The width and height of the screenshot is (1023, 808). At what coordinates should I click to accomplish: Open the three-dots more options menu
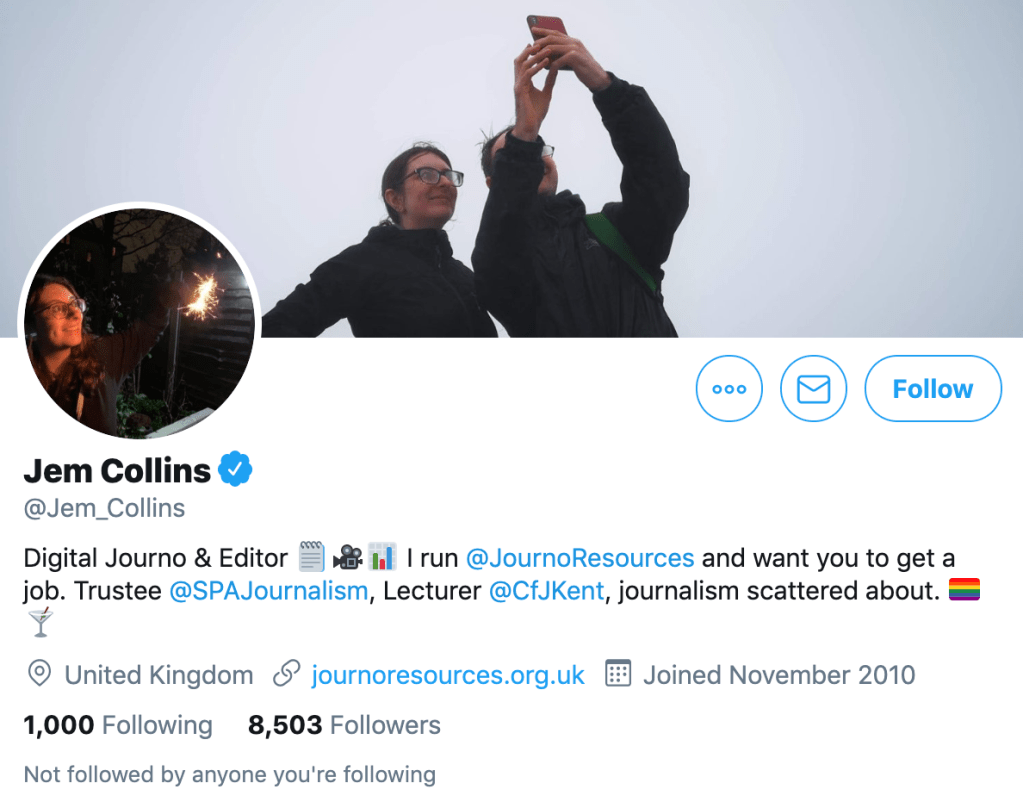729,389
